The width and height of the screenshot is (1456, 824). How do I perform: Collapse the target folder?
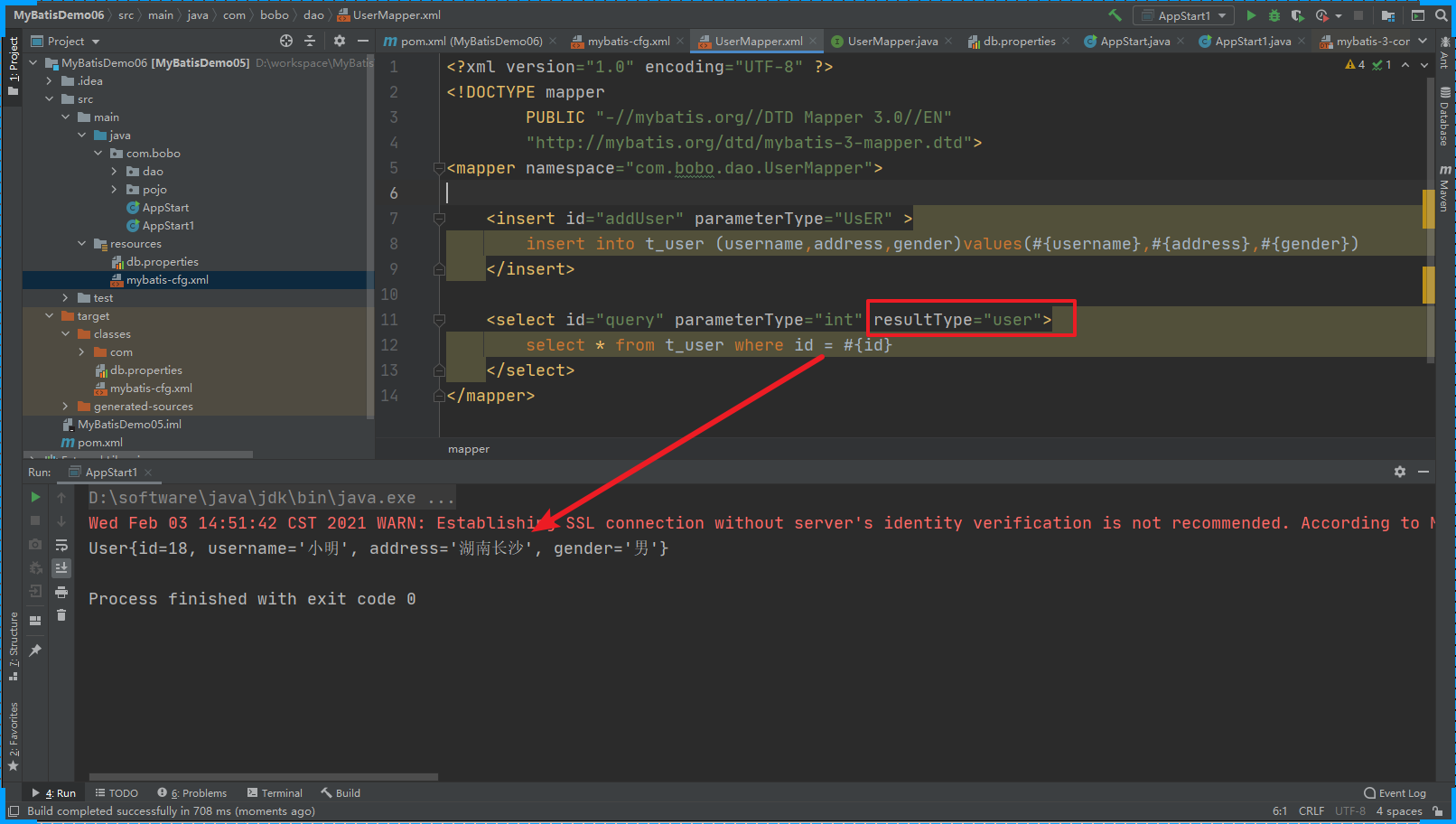click(x=50, y=316)
